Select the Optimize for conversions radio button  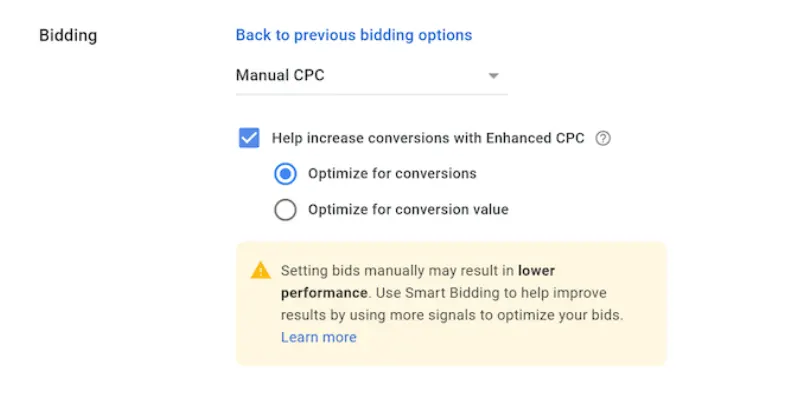coord(285,173)
